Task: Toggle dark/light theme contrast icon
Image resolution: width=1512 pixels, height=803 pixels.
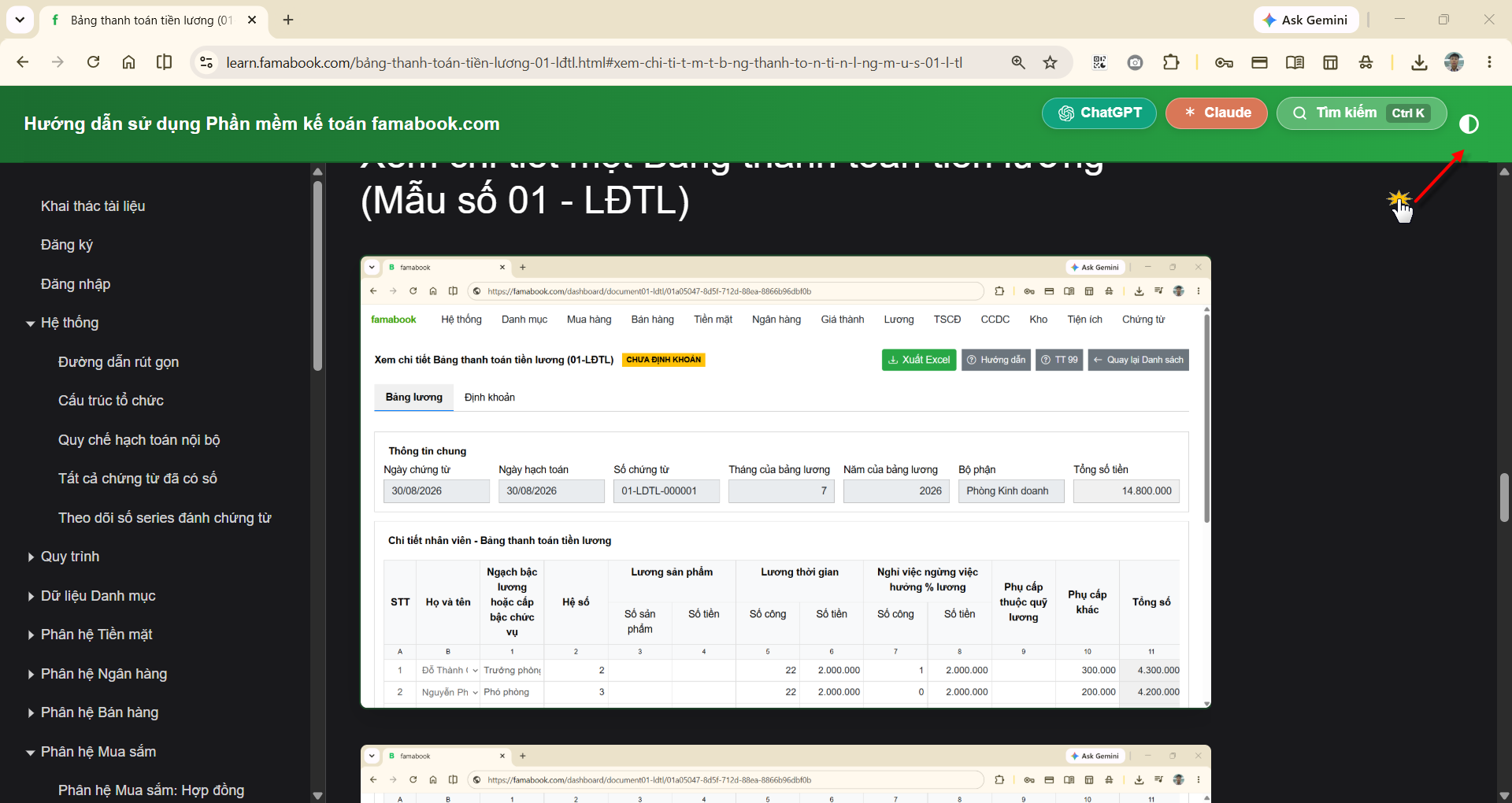Action: [x=1469, y=124]
